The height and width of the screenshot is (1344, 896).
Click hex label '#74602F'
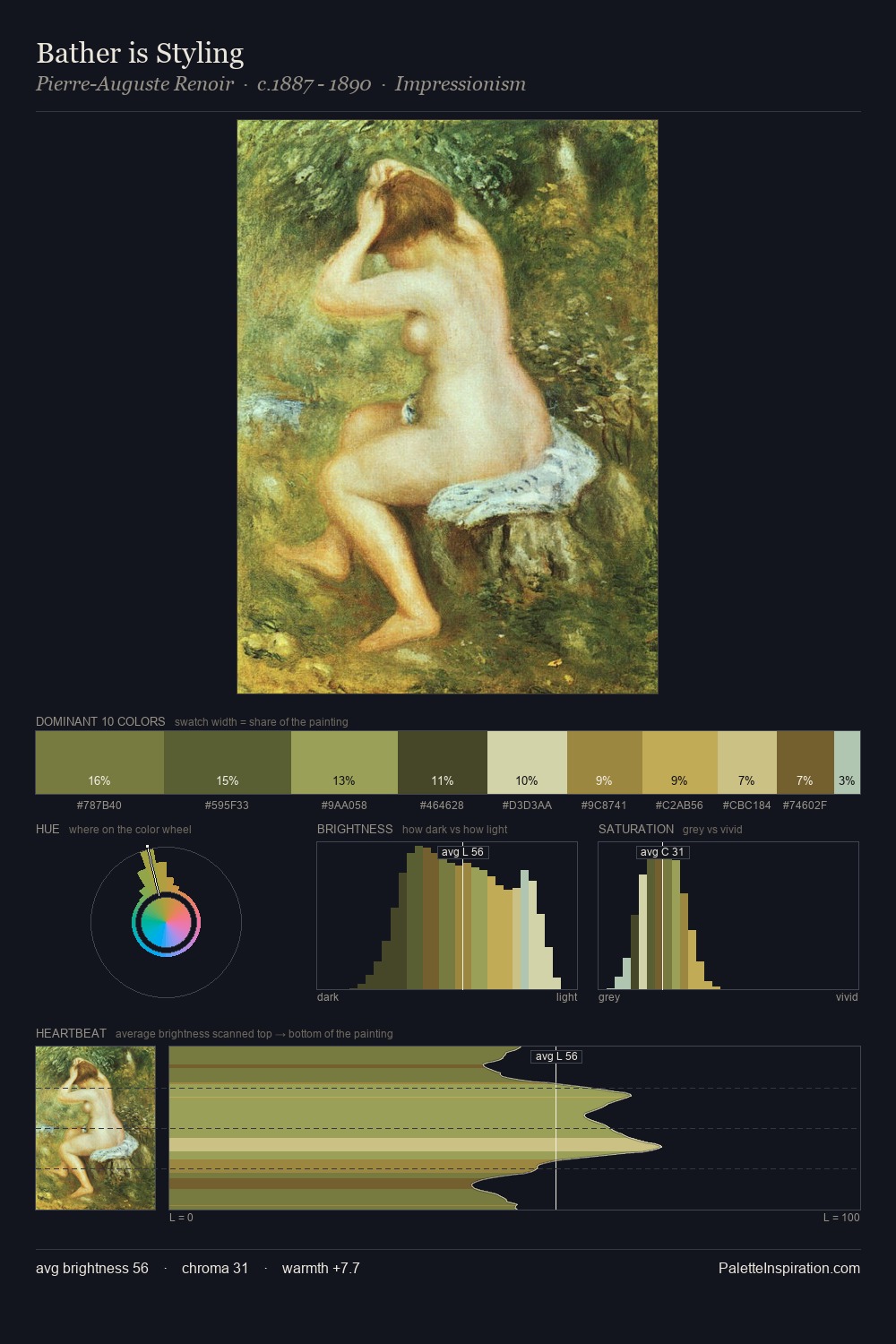tap(805, 805)
